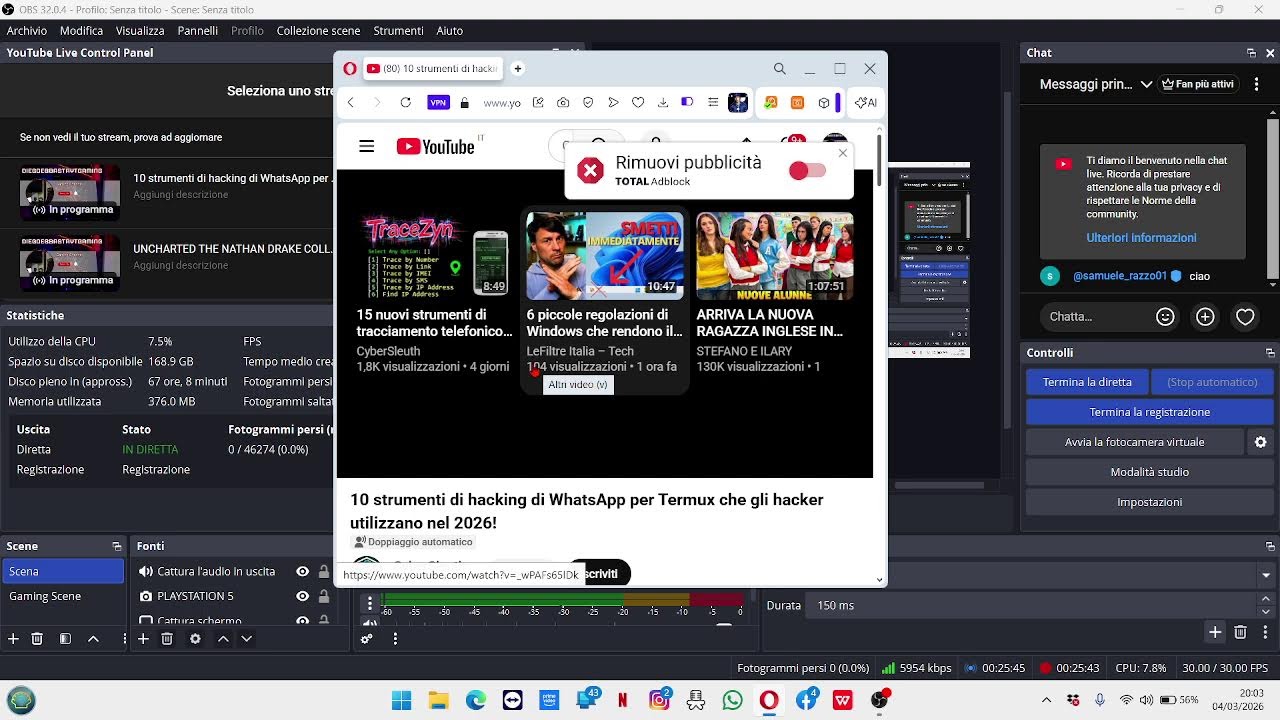Open the Windows Start menu

[x=401, y=700]
